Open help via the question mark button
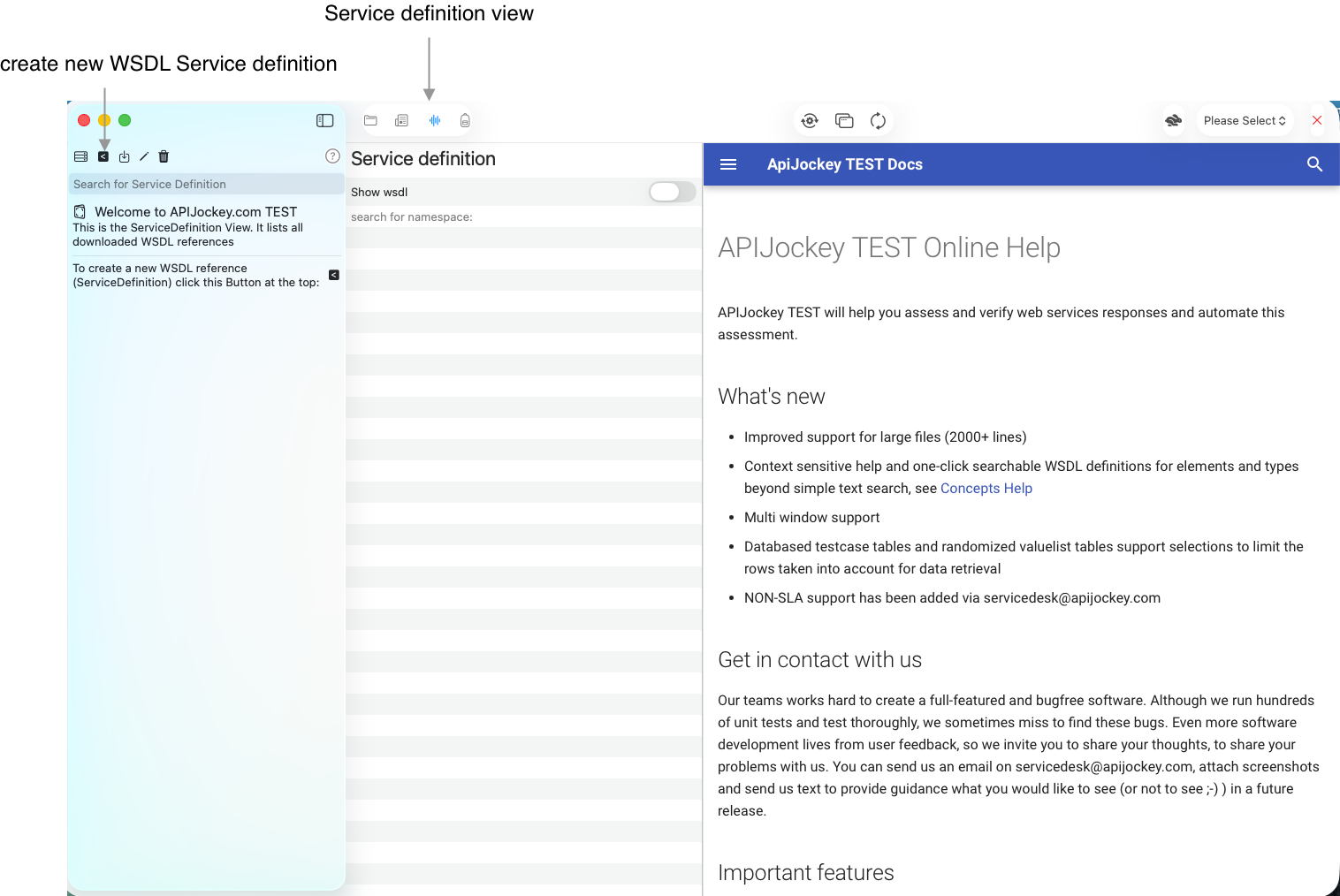 [x=332, y=156]
